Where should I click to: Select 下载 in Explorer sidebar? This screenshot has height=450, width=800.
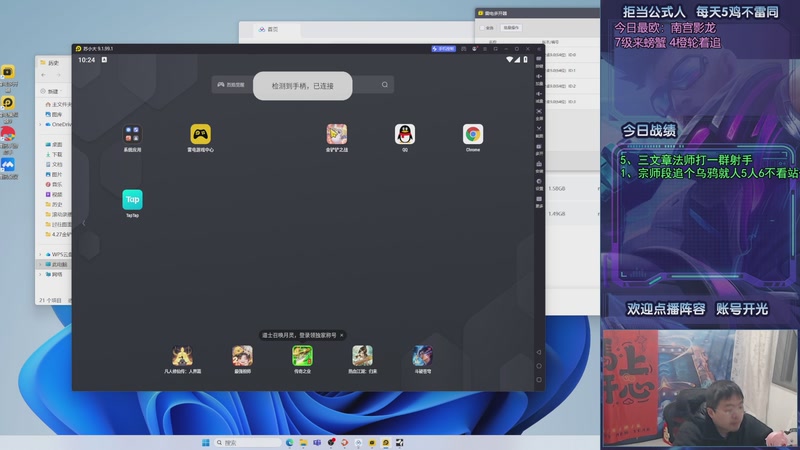click(x=54, y=154)
